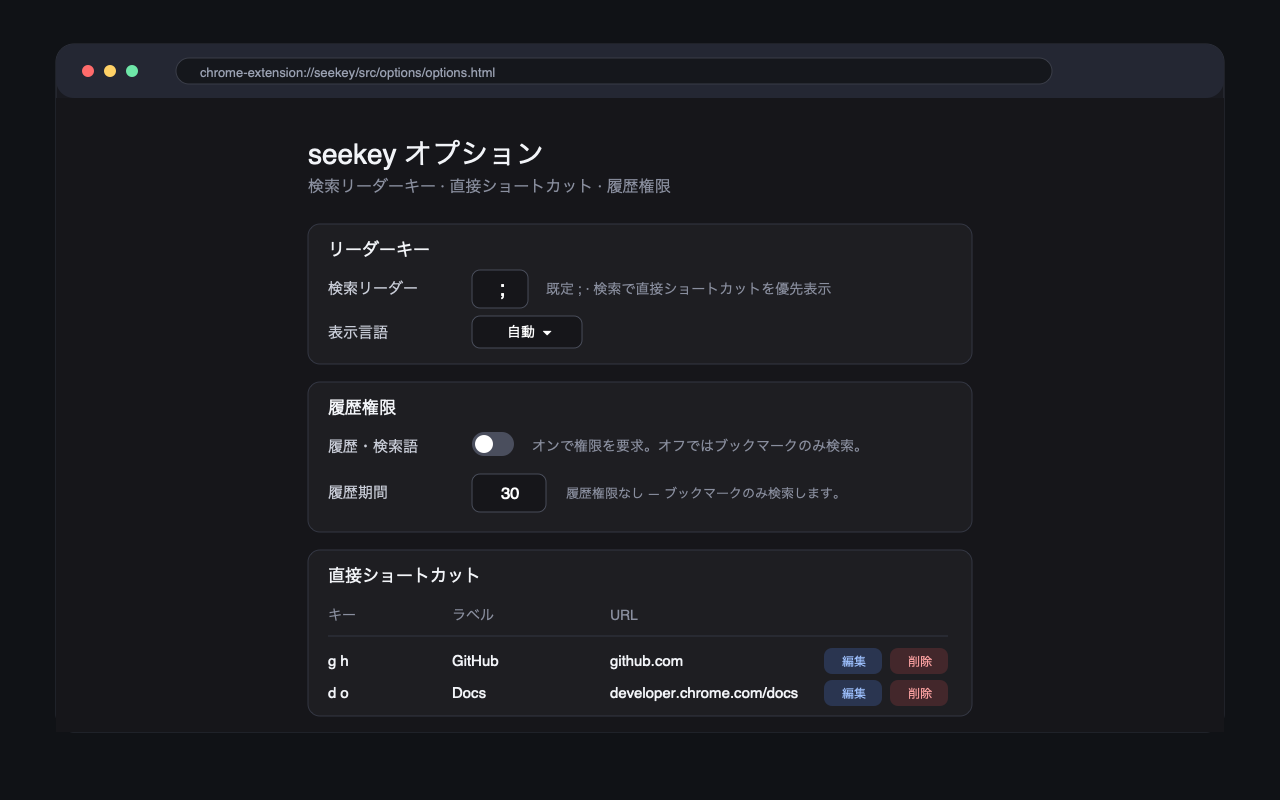Click the キー column header
The image size is (1280, 800).
point(342,615)
